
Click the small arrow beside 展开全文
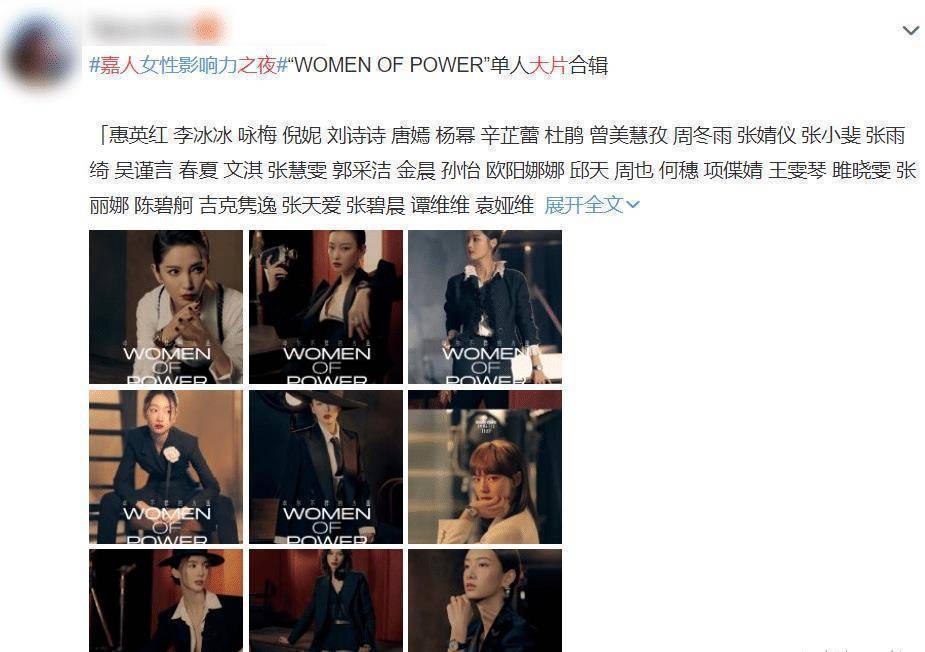tap(633, 205)
